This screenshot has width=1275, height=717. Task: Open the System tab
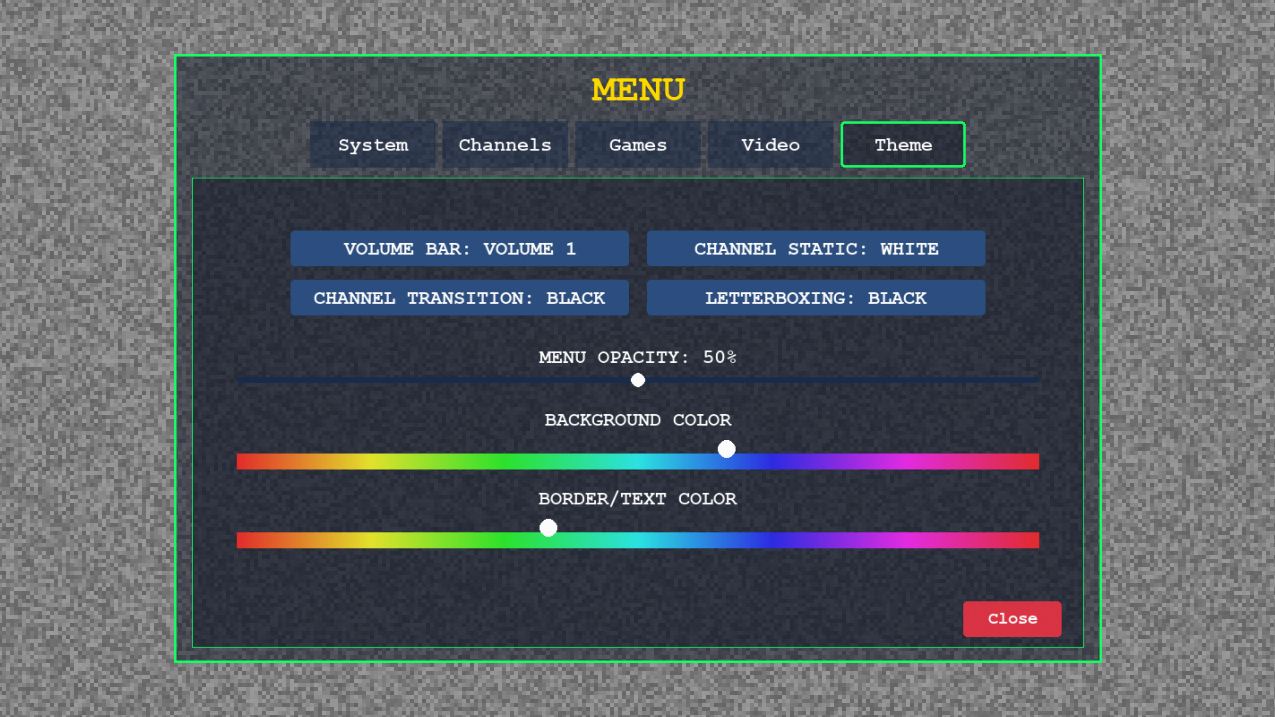373,145
